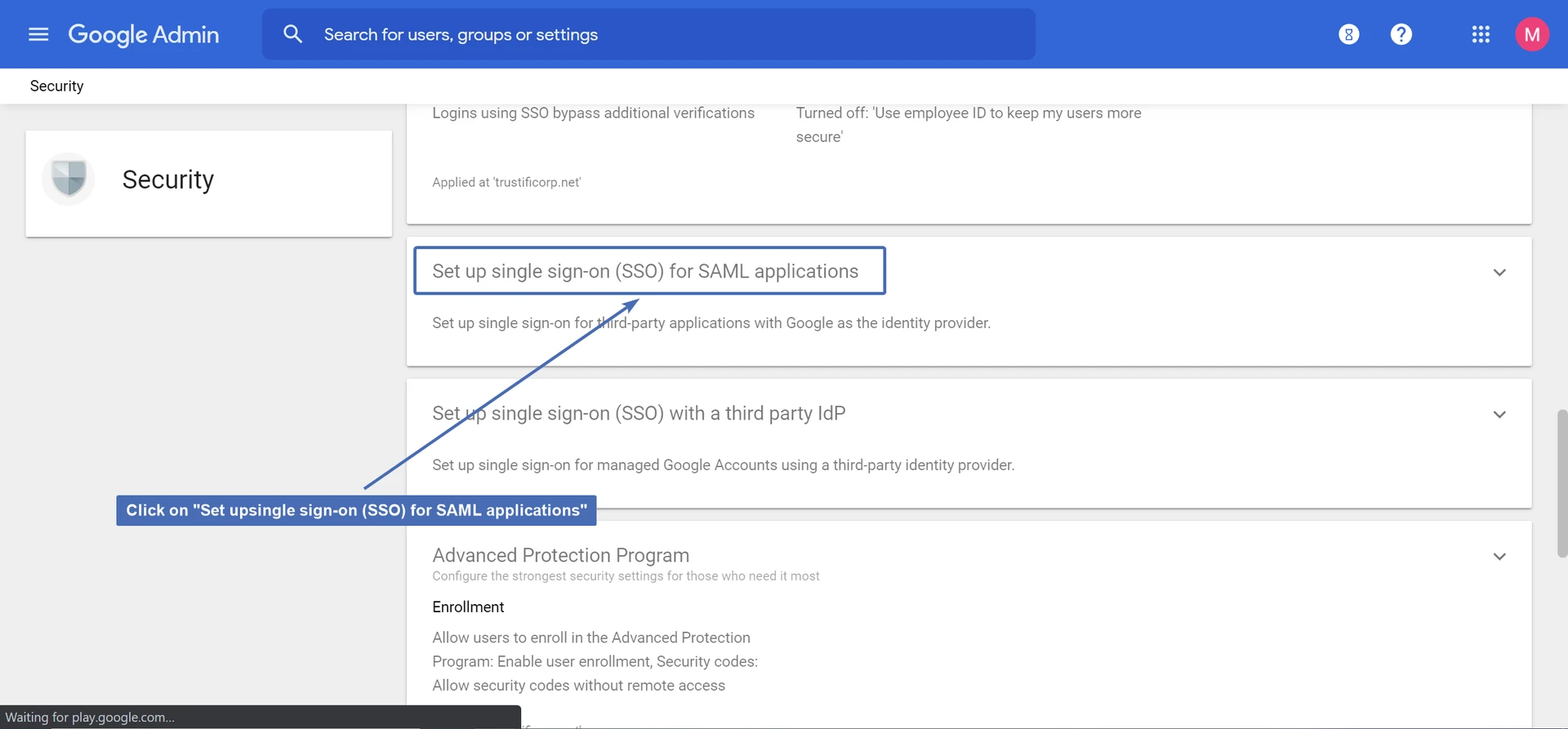Click SAML section description about Google identity provider

pyautogui.click(x=711, y=322)
